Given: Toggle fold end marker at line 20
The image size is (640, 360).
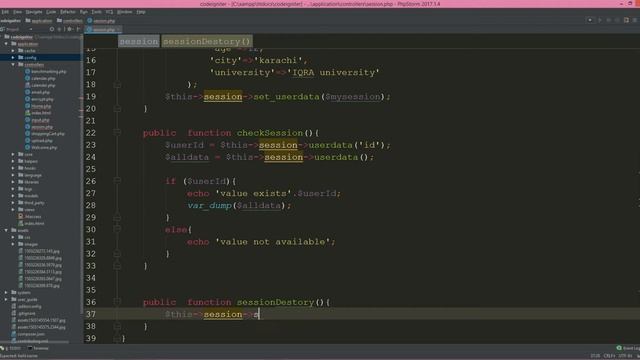Looking at the screenshot, I should [x=117, y=109].
